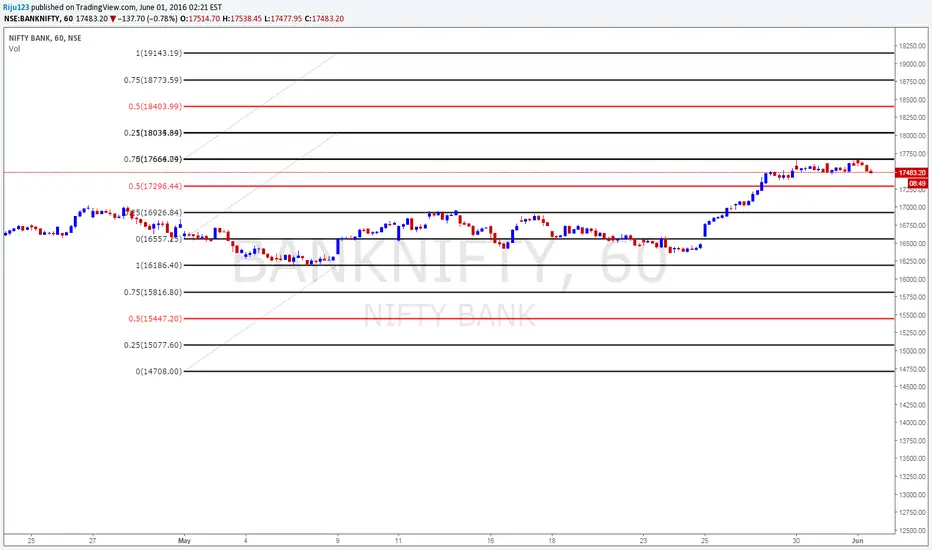Select the red 0.5(17296.44) level label

[x=155, y=186]
